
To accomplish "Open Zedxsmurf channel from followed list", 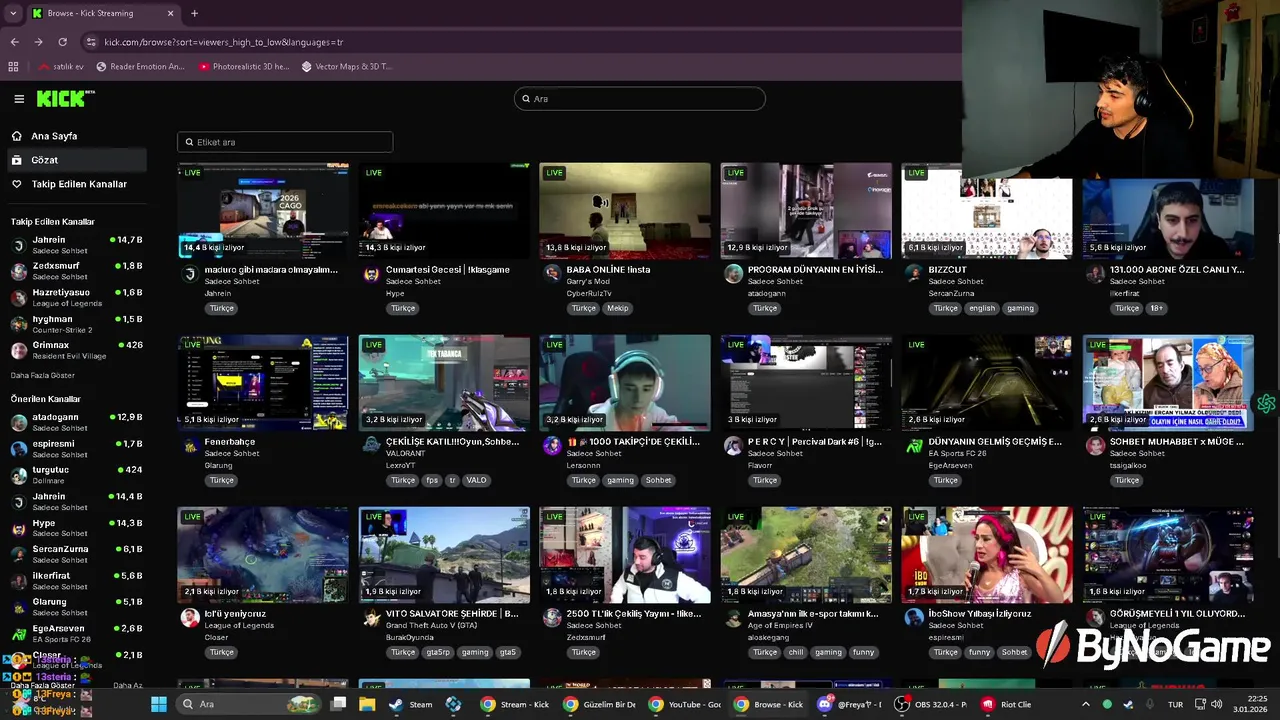I will pos(76,271).
